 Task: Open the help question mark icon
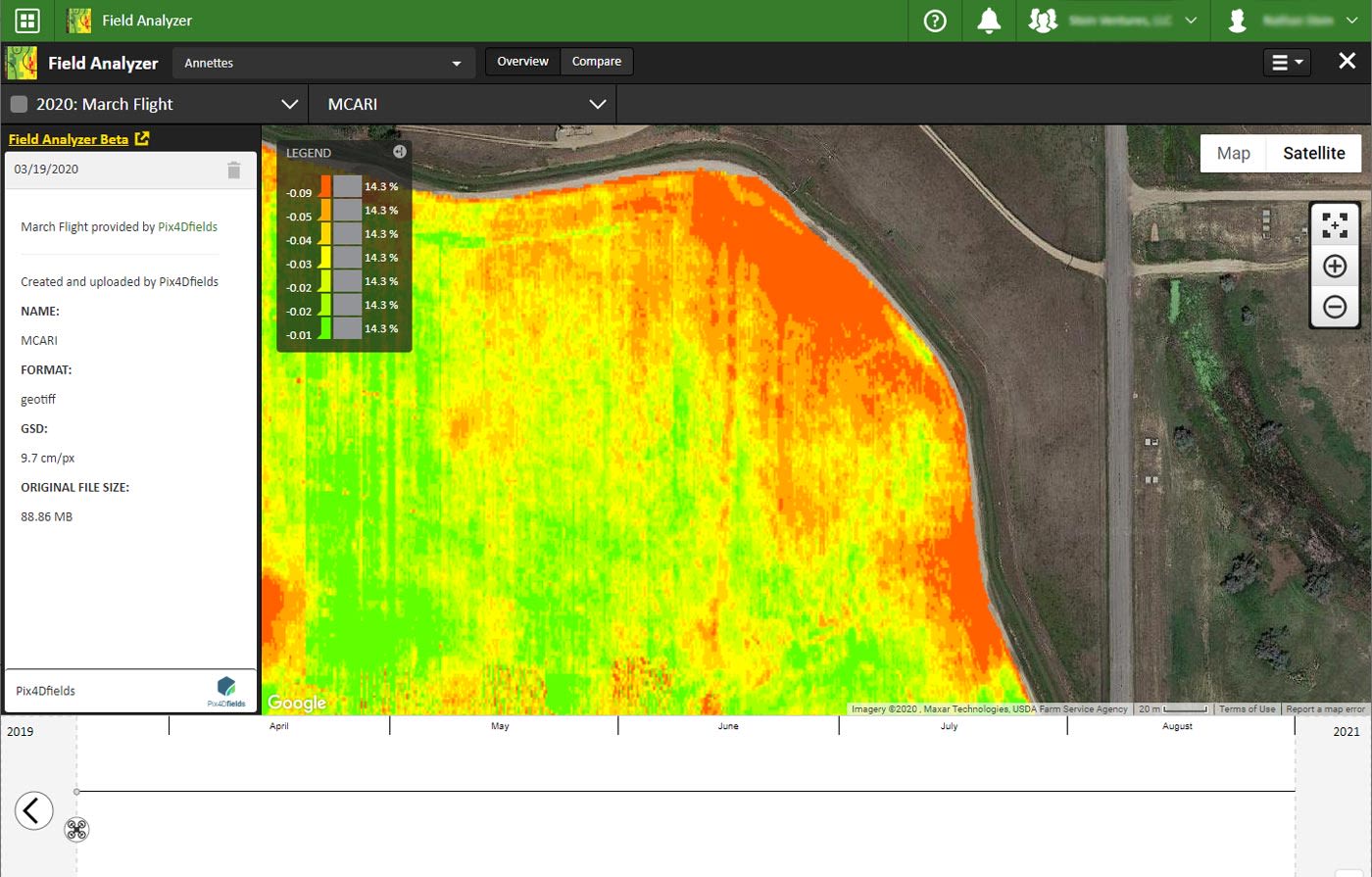point(934,20)
